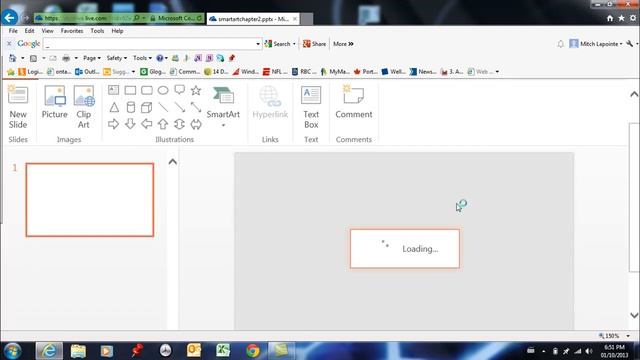Select the left block arrow shape
The image size is (640, 360).
coord(147,124)
